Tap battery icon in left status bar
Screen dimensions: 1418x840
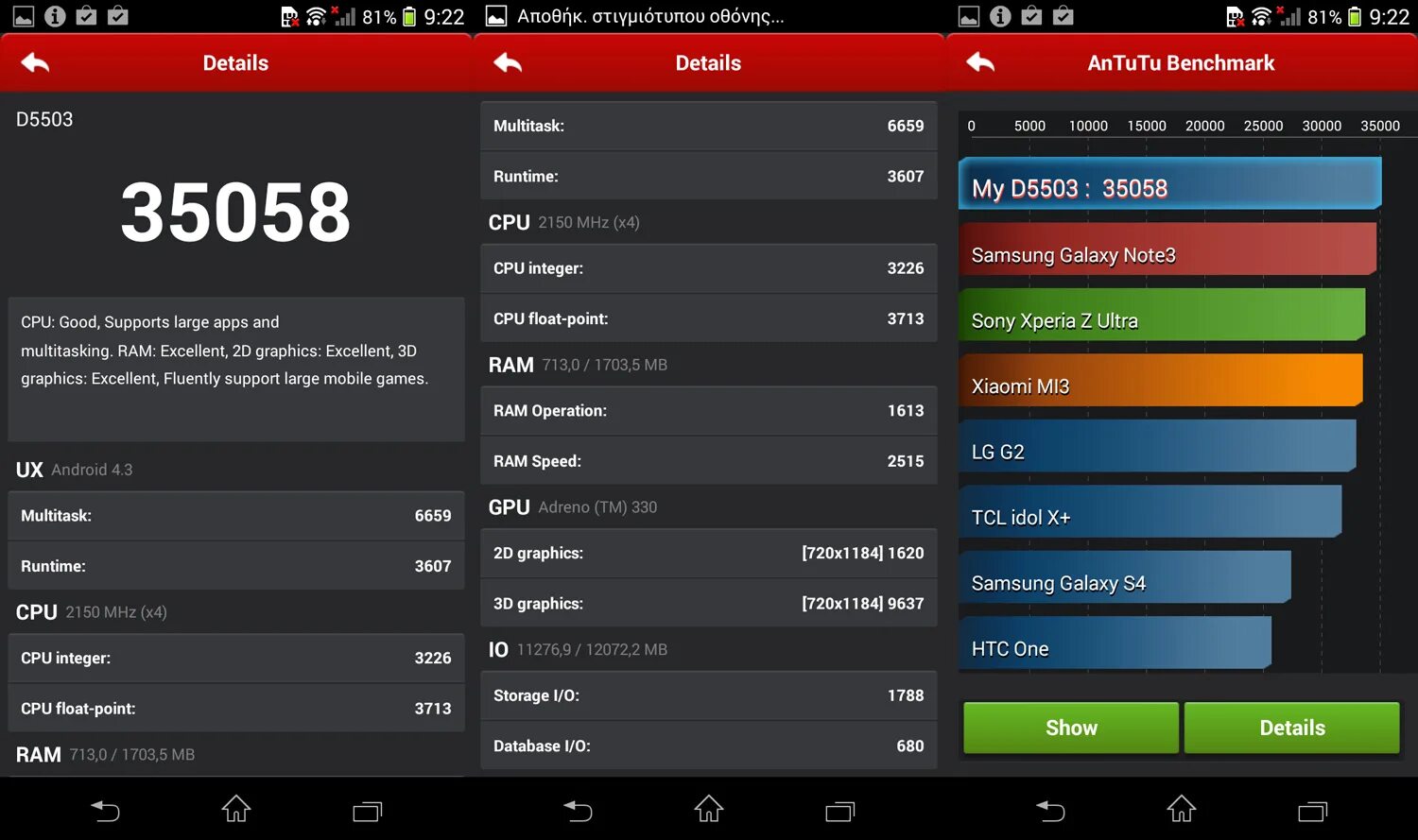coord(409,16)
